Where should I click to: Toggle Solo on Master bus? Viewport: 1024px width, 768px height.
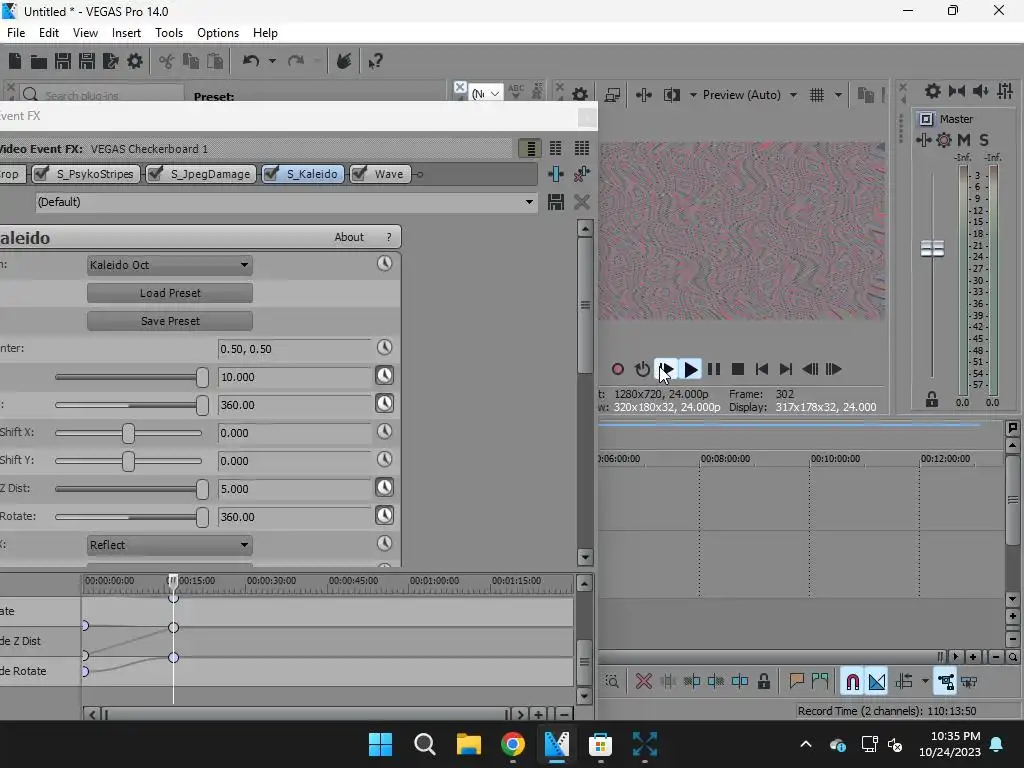pyautogui.click(x=984, y=140)
